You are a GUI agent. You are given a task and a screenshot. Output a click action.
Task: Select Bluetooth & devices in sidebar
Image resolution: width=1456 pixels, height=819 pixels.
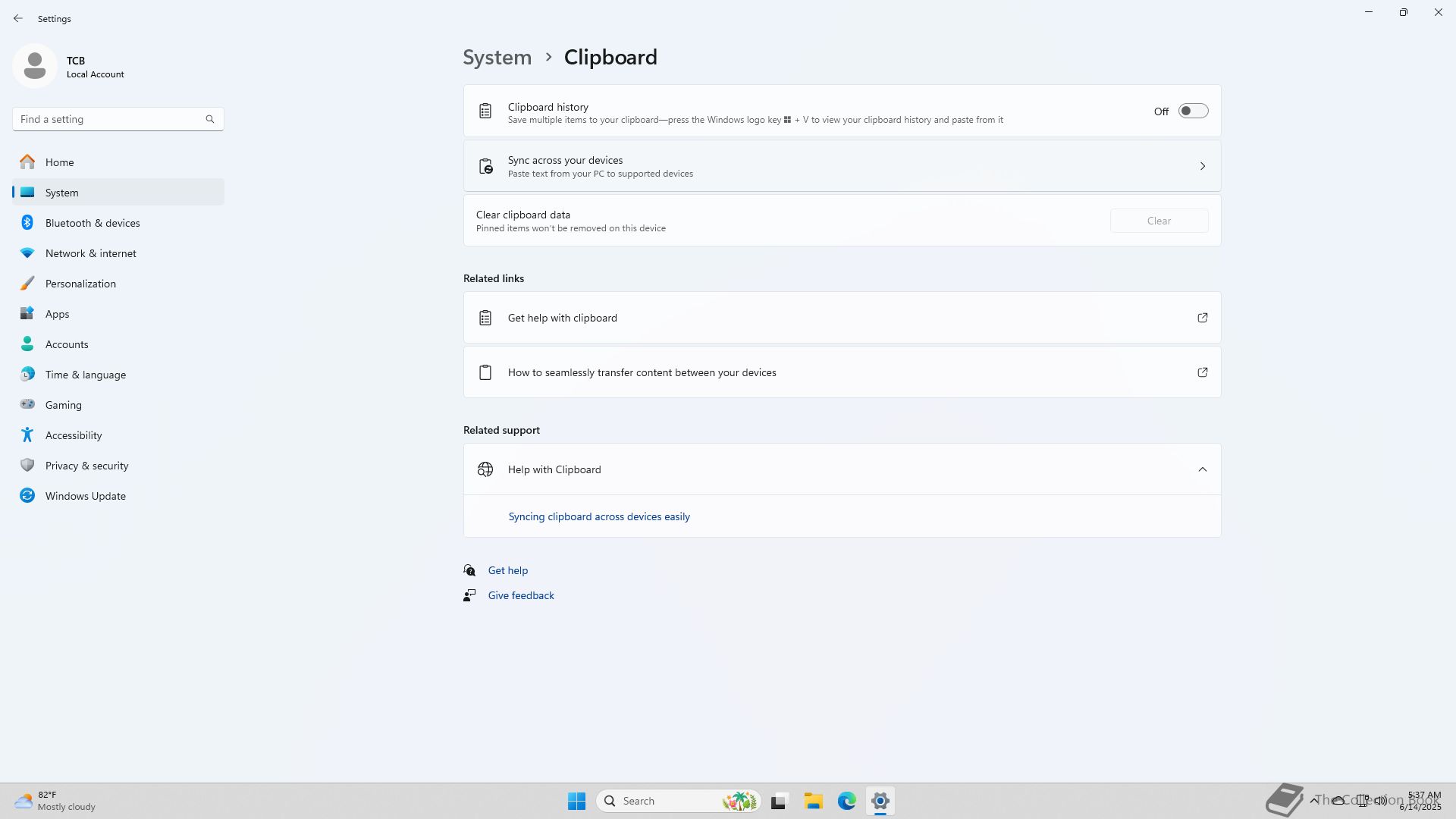click(x=93, y=223)
